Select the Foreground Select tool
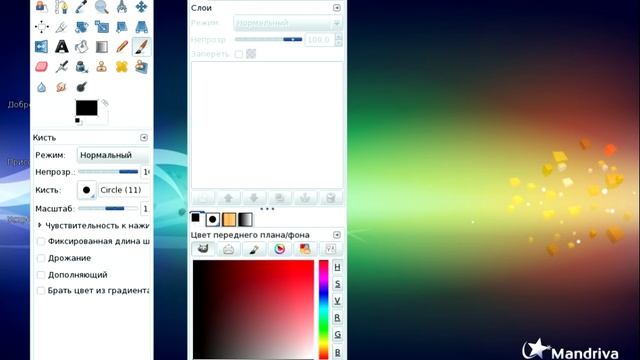This screenshot has height=360, width=640. tap(42, 7)
